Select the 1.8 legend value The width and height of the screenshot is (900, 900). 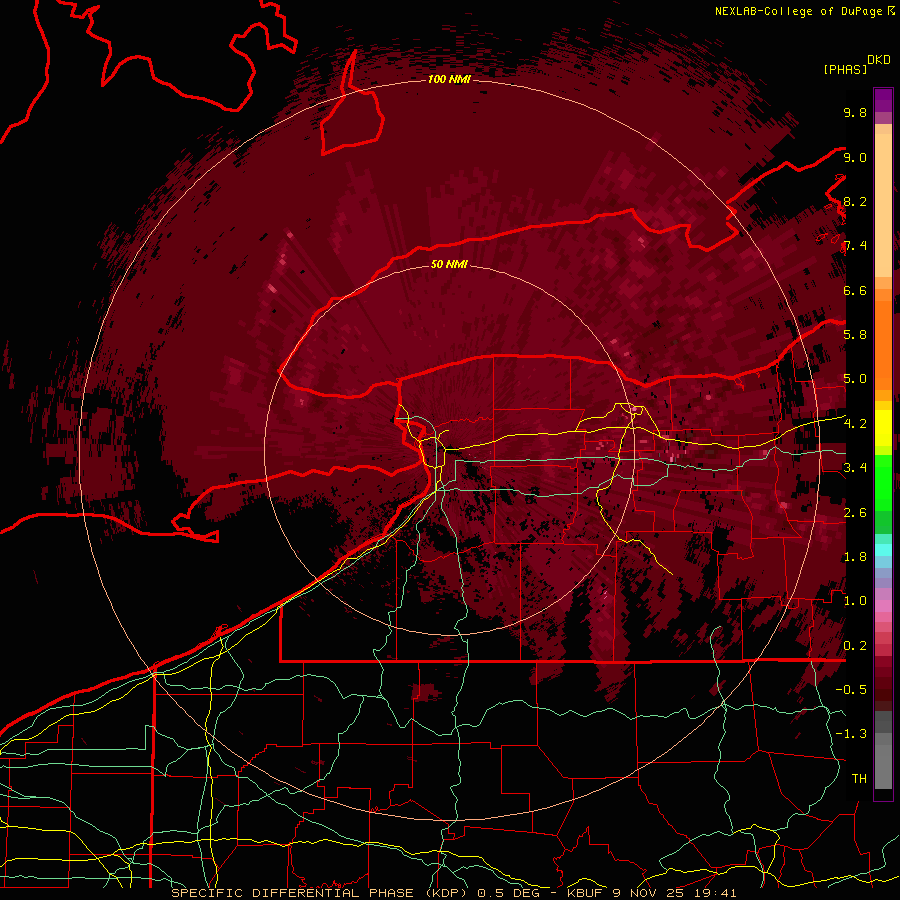pos(855,557)
